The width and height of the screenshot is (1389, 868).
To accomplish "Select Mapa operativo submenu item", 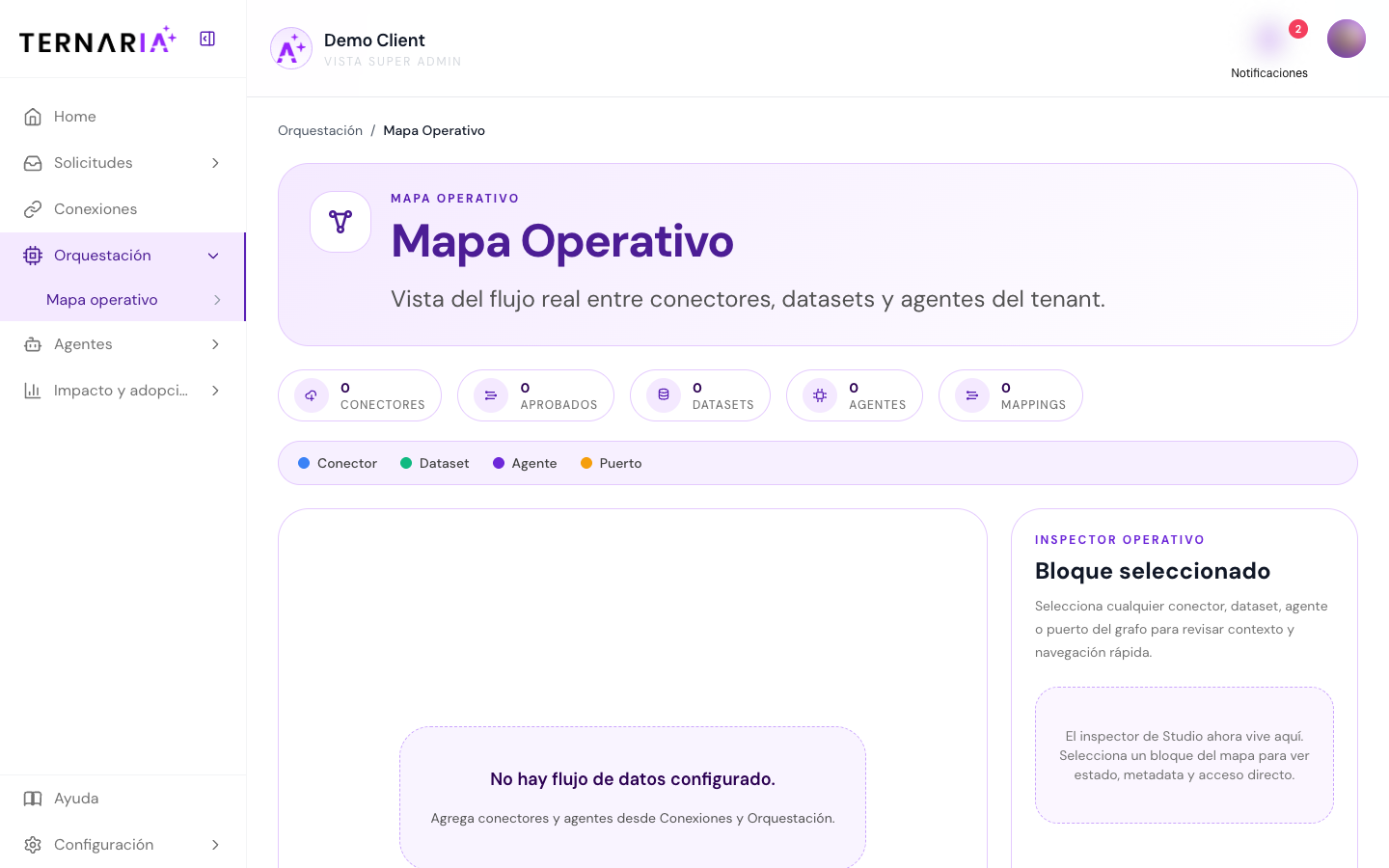I will click(x=123, y=300).
